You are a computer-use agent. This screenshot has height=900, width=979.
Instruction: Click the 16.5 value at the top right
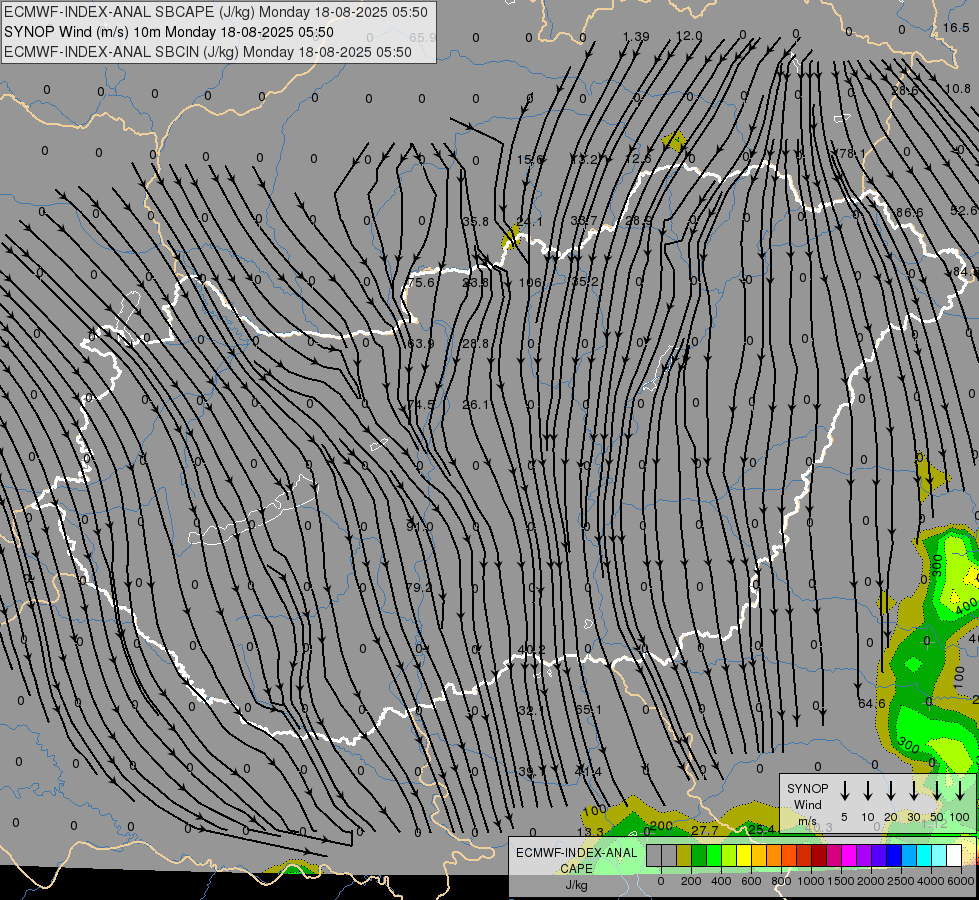click(x=956, y=27)
